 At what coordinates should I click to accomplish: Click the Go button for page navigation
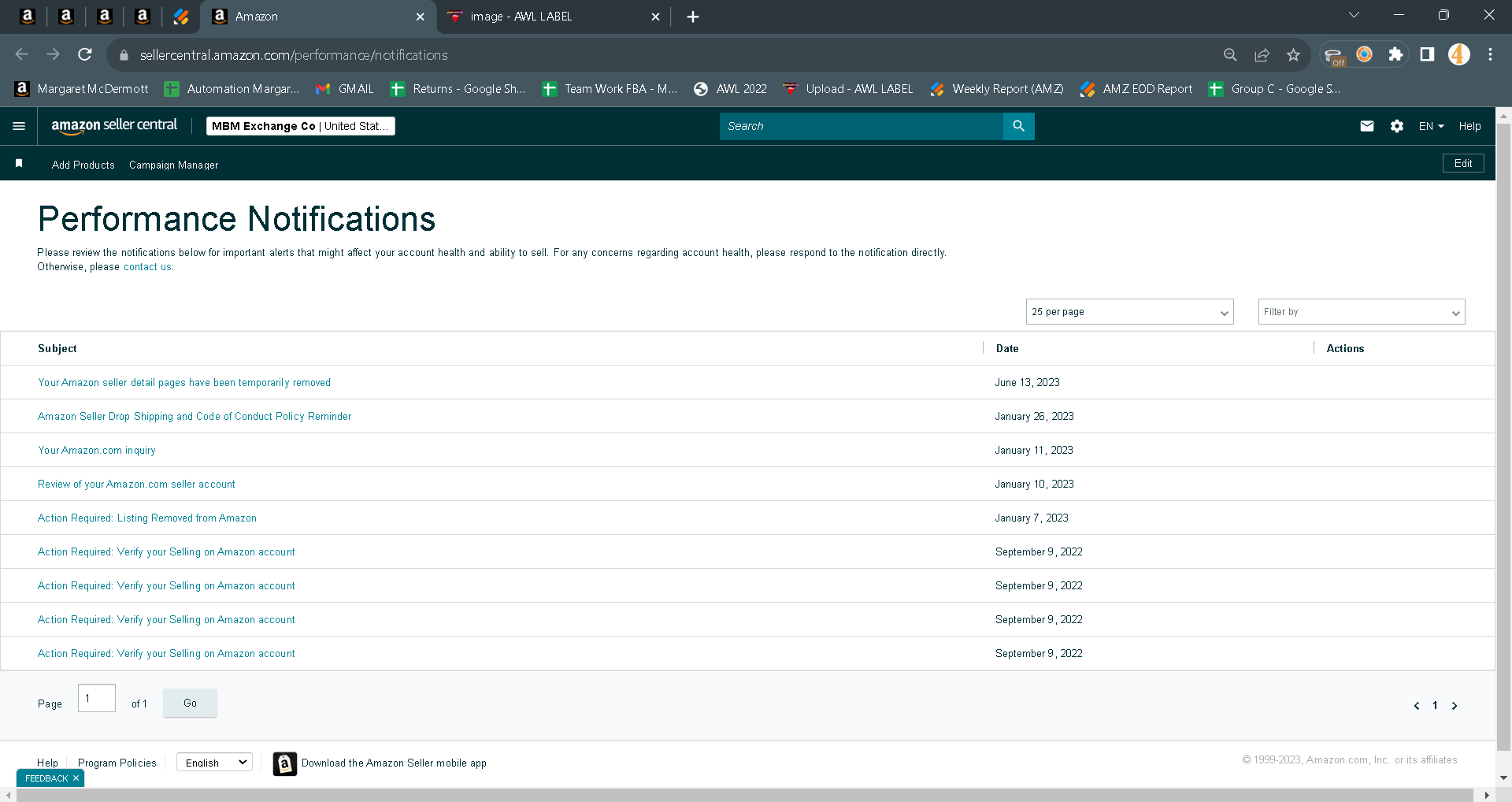pos(190,703)
